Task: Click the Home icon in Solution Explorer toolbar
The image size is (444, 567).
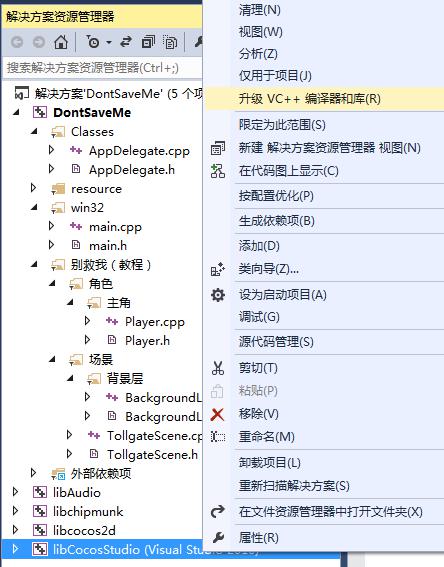Action: click(61, 42)
